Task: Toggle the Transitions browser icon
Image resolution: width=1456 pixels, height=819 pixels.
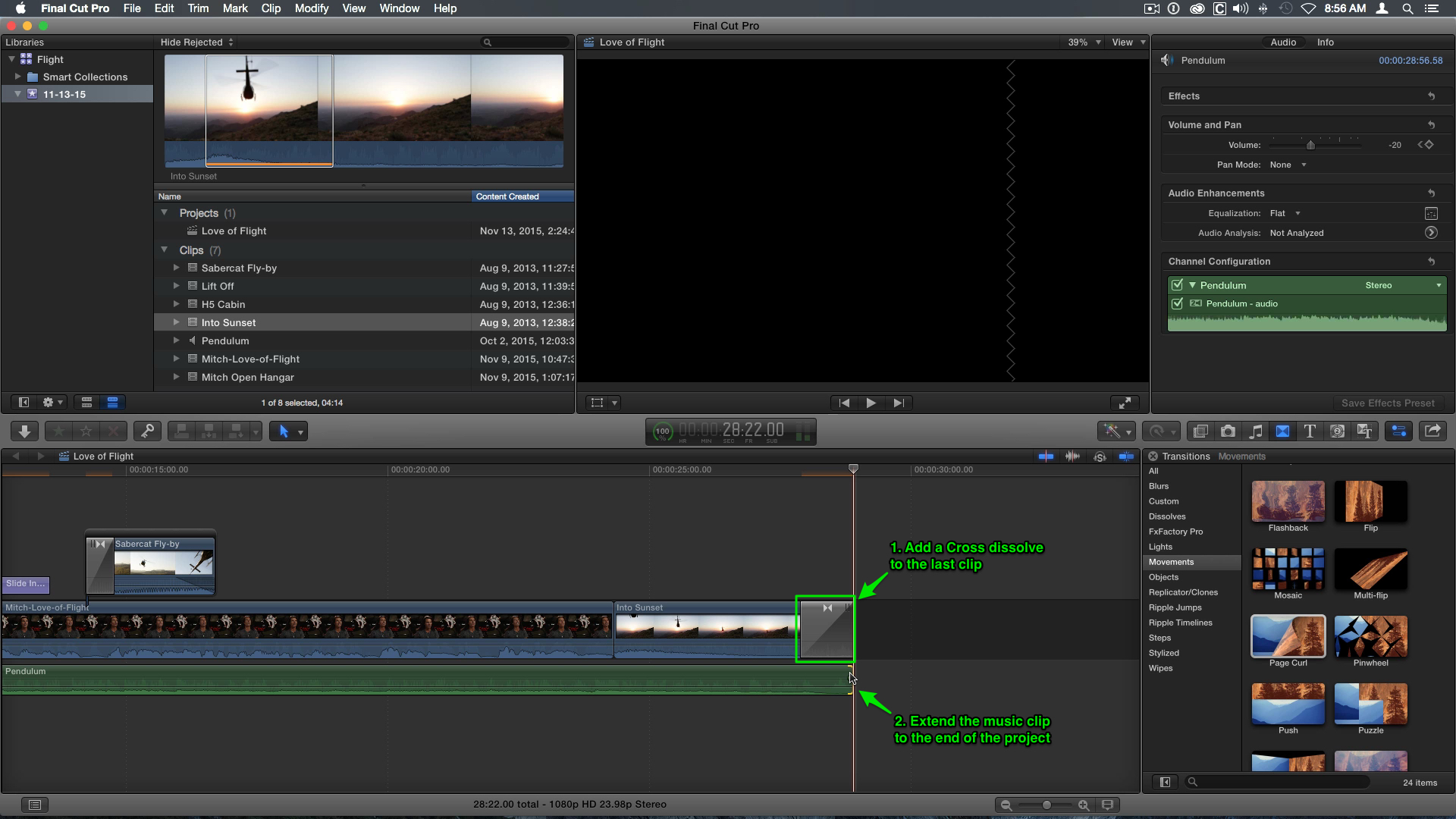Action: tap(1282, 431)
